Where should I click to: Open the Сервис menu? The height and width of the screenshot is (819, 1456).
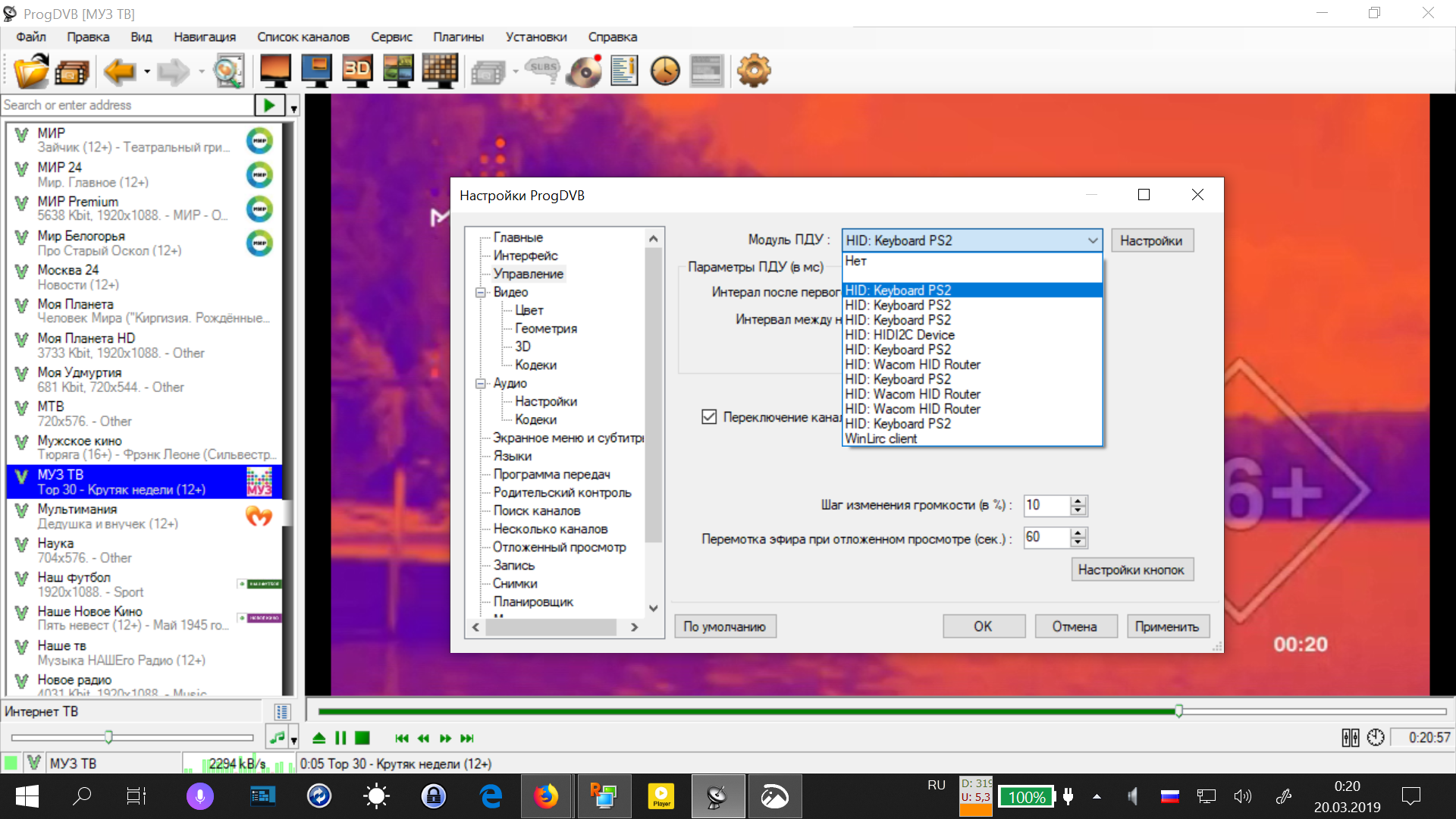click(391, 37)
